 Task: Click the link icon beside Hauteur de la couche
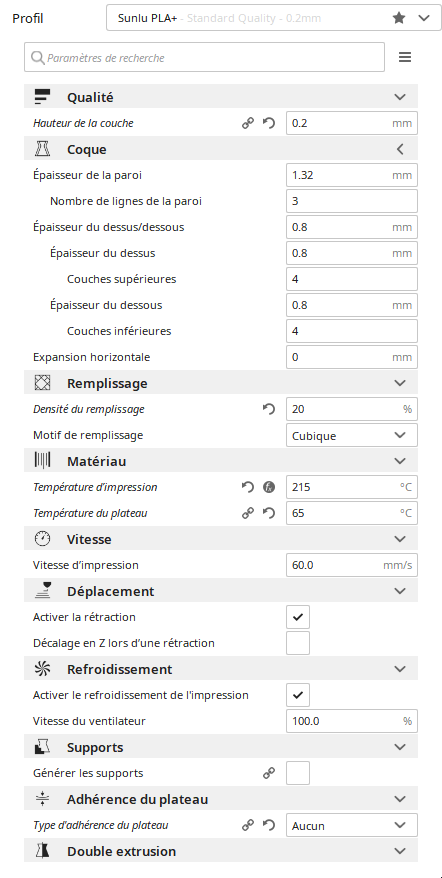pos(248,123)
